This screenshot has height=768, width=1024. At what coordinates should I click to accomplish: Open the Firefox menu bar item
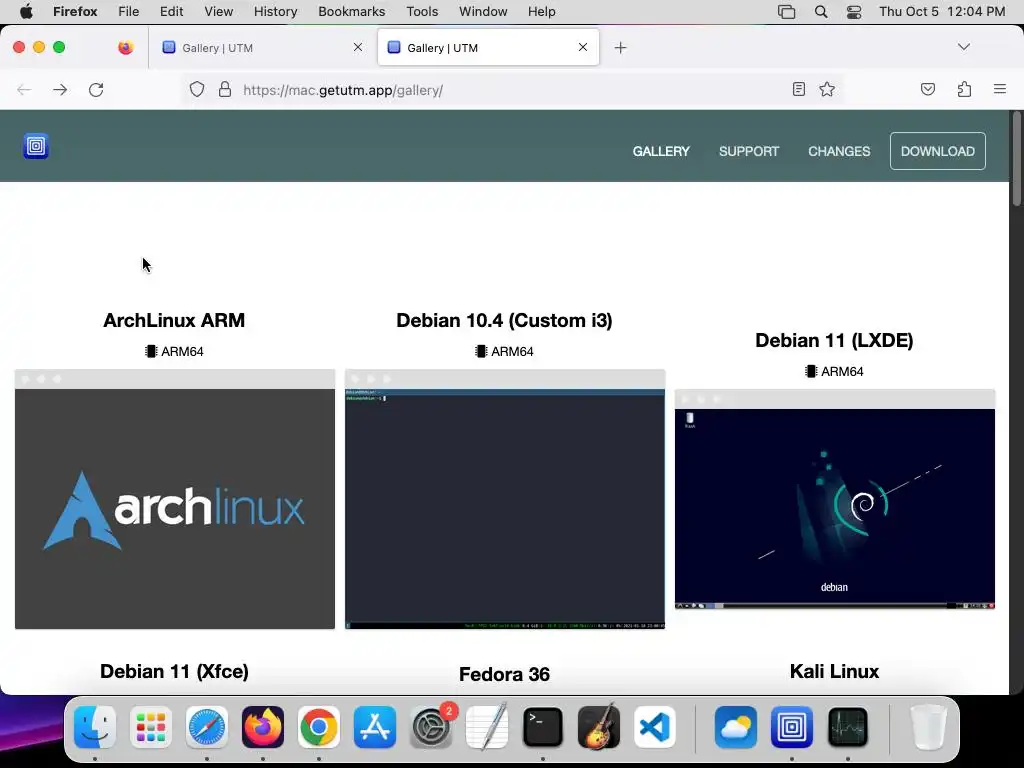coord(75,12)
